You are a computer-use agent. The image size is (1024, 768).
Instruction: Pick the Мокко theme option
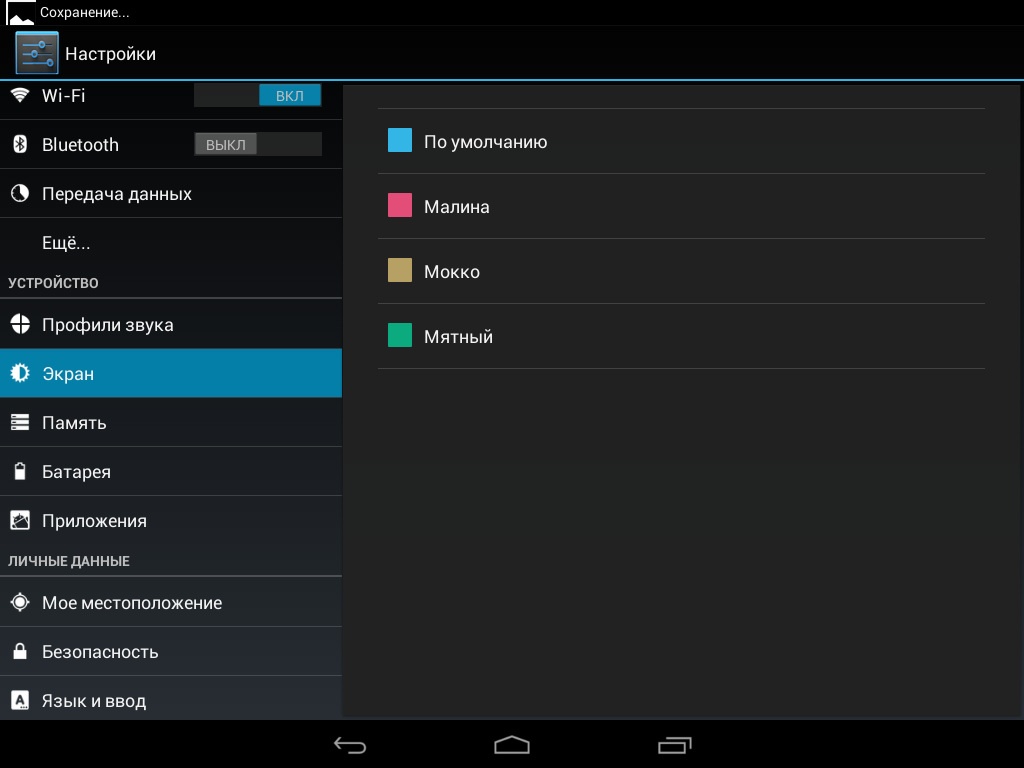tap(452, 271)
